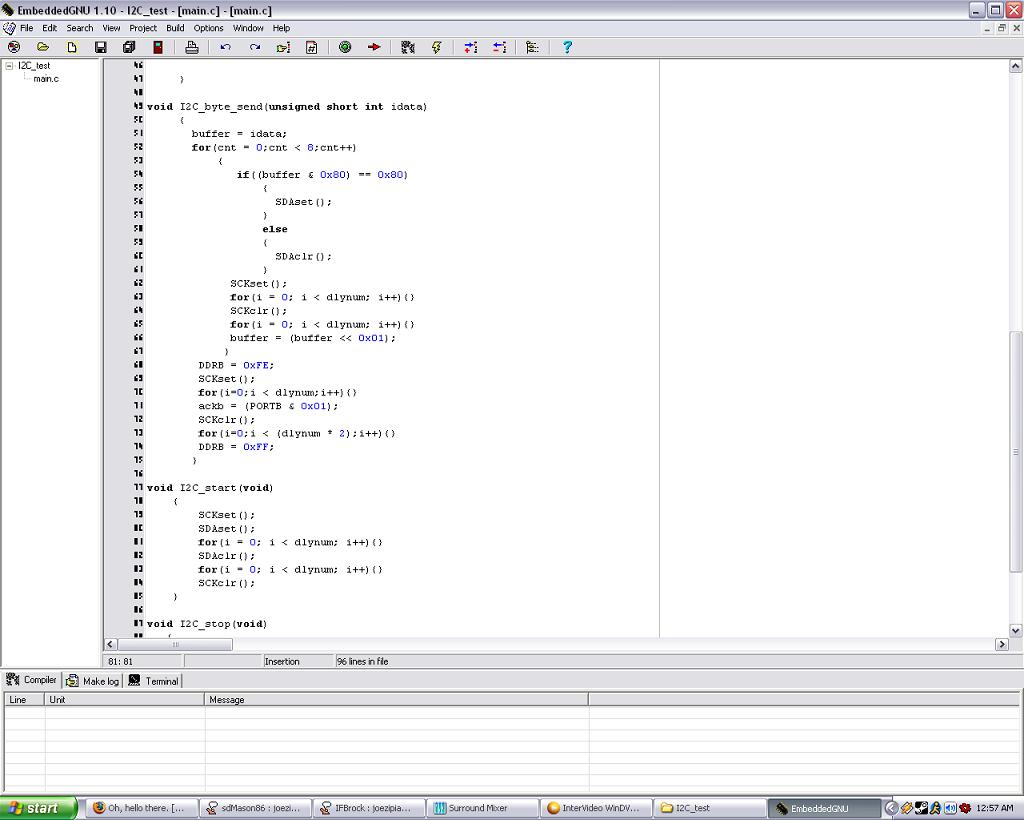Click the open folder toolbar icon

(43, 47)
